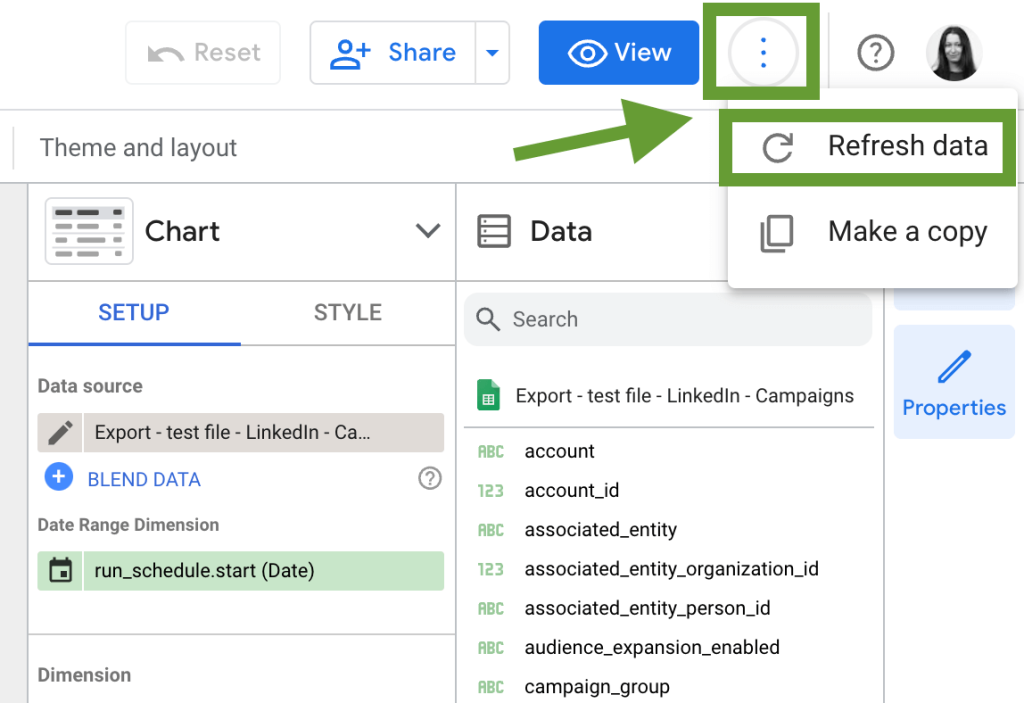1024x703 pixels.
Task: Click the ABC icon next to account field
Action: pyautogui.click(x=490, y=451)
